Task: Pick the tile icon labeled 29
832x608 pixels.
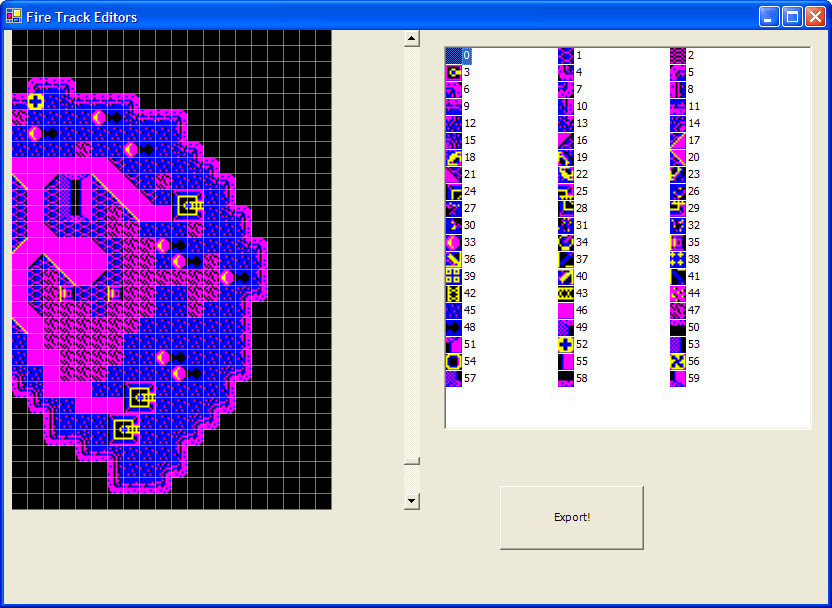Action: 678,208
